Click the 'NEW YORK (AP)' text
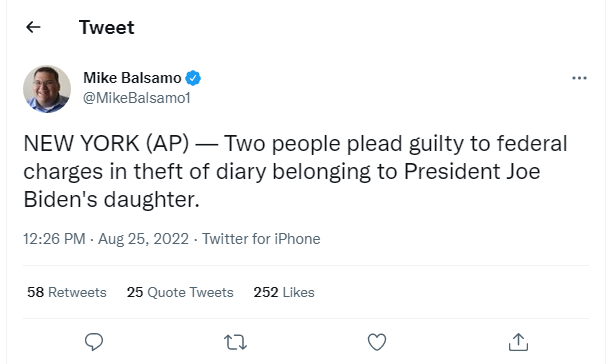 tap(106, 143)
